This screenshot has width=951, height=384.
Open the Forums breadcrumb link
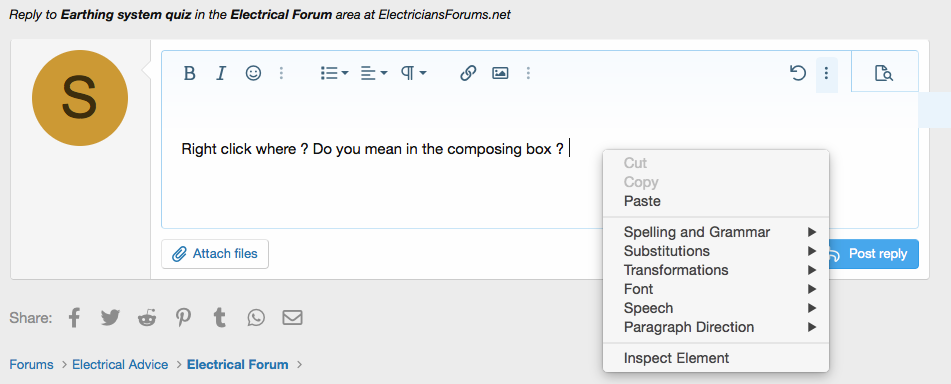click(x=32, y=365)
